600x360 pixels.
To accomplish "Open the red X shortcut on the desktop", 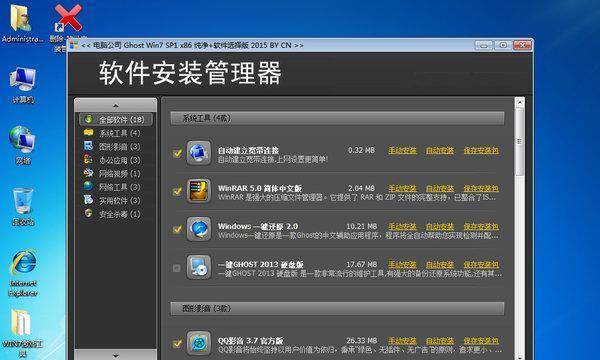I will [x=68, y=18].
